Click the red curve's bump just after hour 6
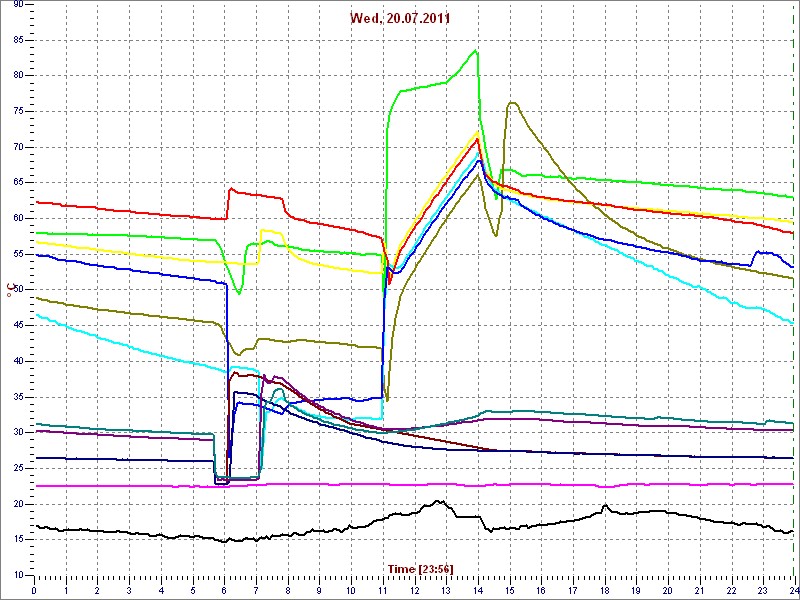 (231, 188)
